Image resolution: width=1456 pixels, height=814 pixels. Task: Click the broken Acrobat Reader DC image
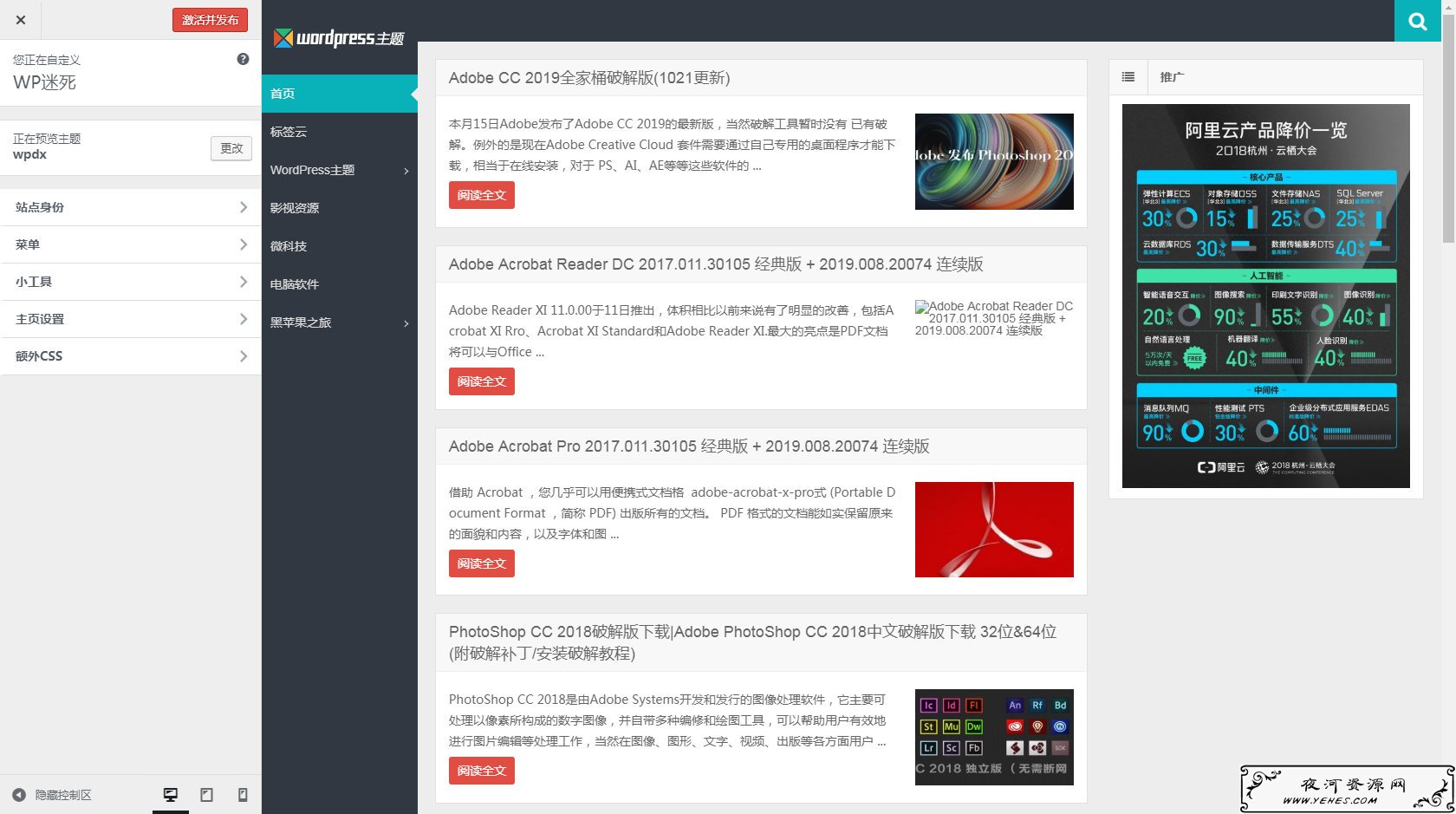click(x=994, y=318)
